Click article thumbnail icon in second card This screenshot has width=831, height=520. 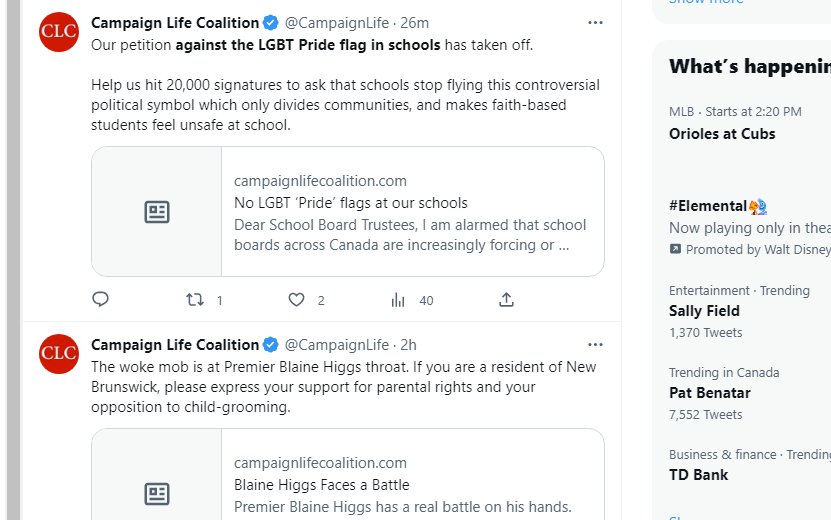(157, 493)
